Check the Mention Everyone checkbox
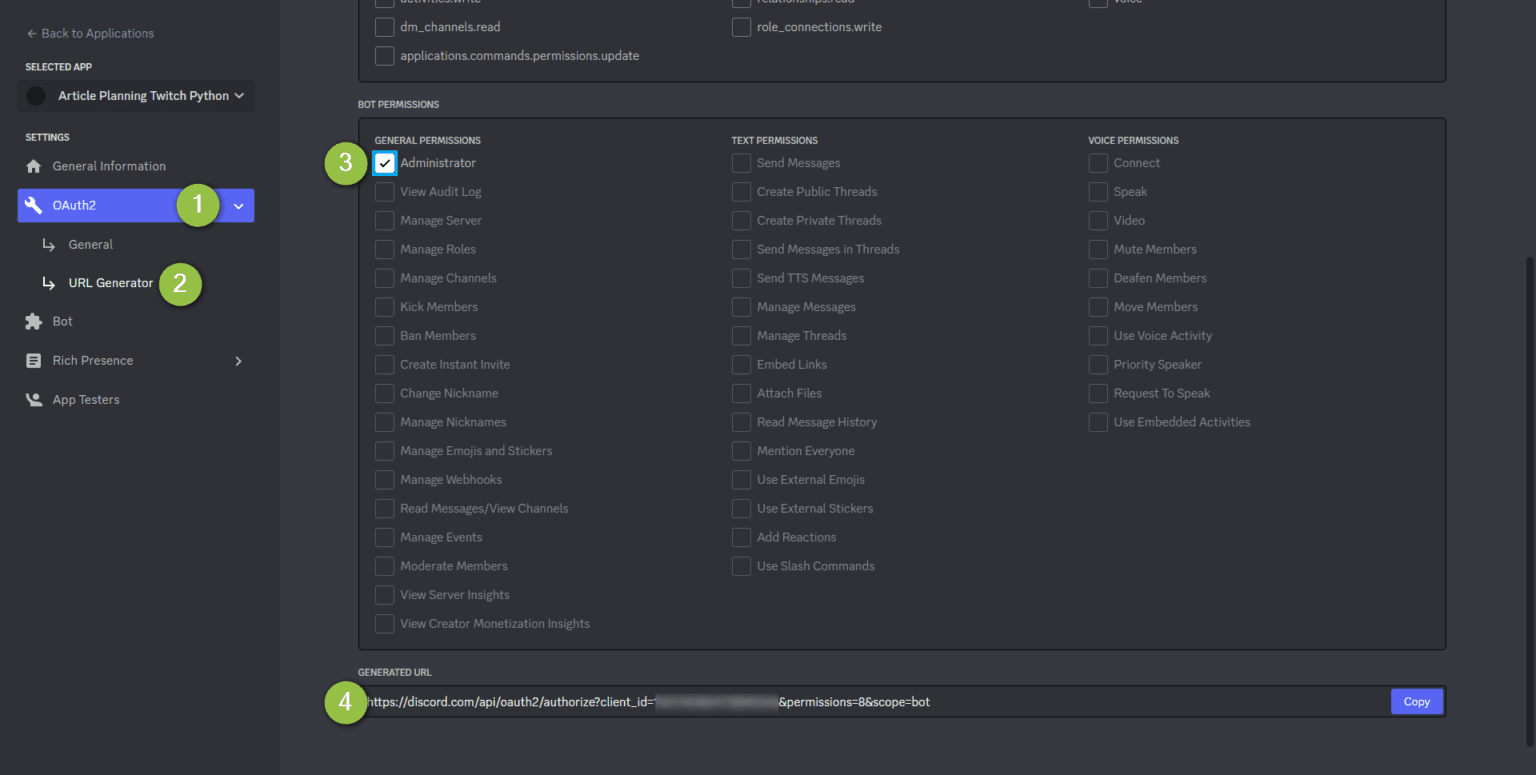Image resolution: width=1536 pixels, height=775 pixels. pyautogui.click(x=741, y=451)
